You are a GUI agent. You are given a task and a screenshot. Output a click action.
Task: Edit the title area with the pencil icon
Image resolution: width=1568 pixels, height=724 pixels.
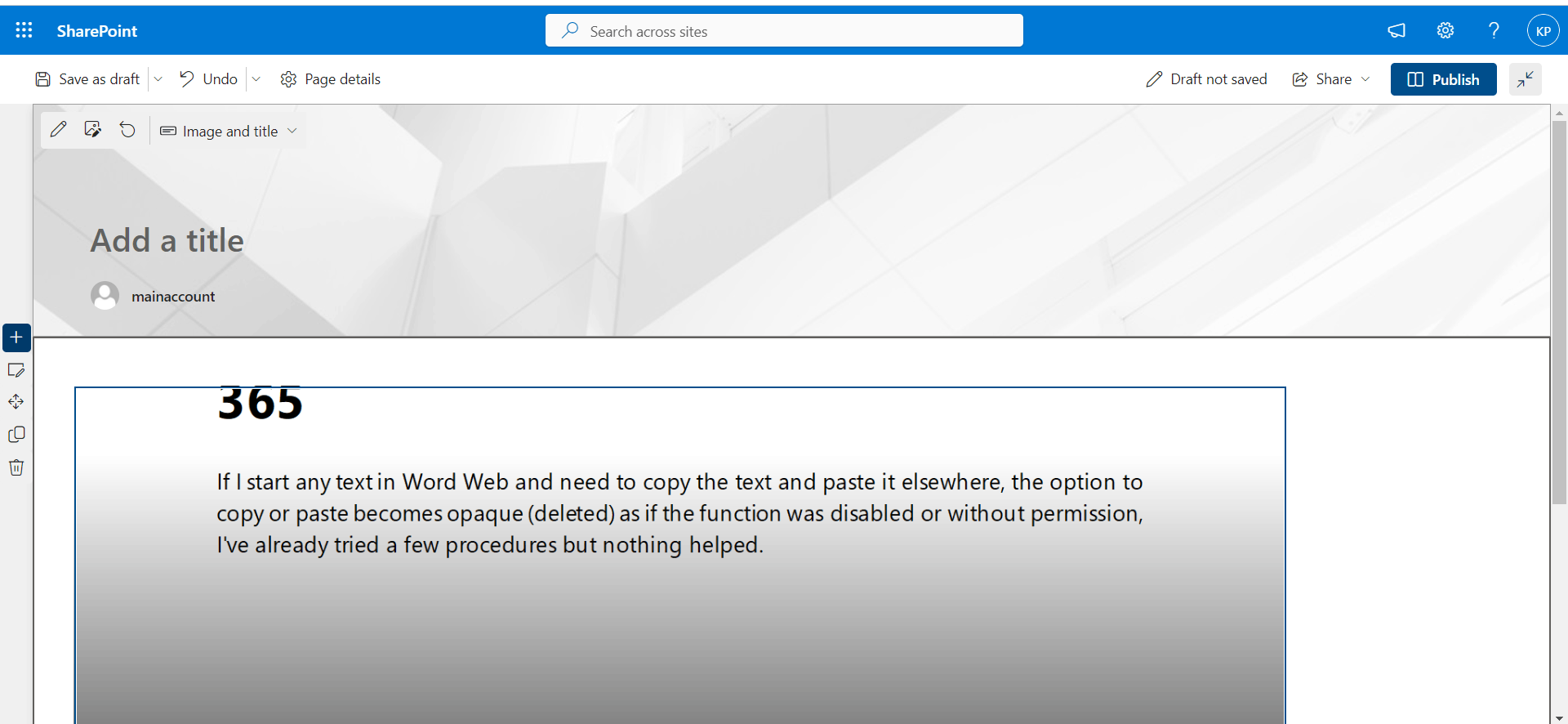(58, 130)
